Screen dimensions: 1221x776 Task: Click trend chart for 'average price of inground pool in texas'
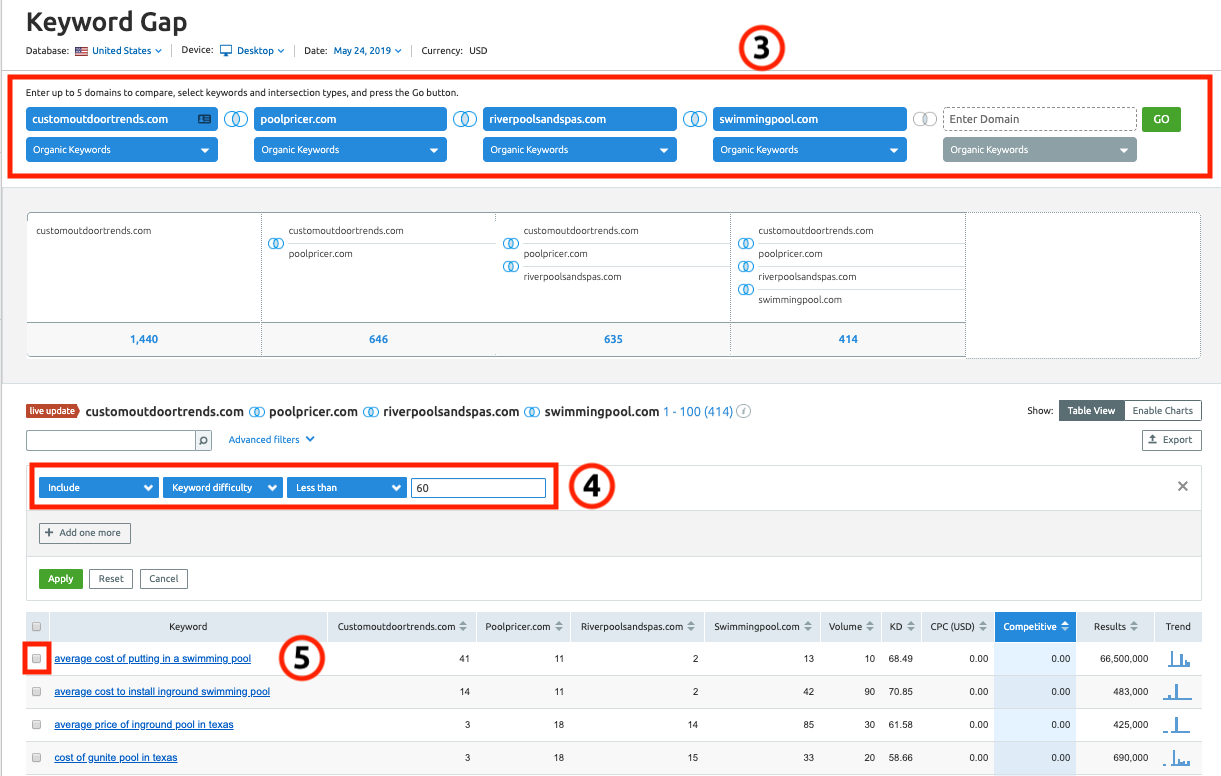click(1177, 724)
